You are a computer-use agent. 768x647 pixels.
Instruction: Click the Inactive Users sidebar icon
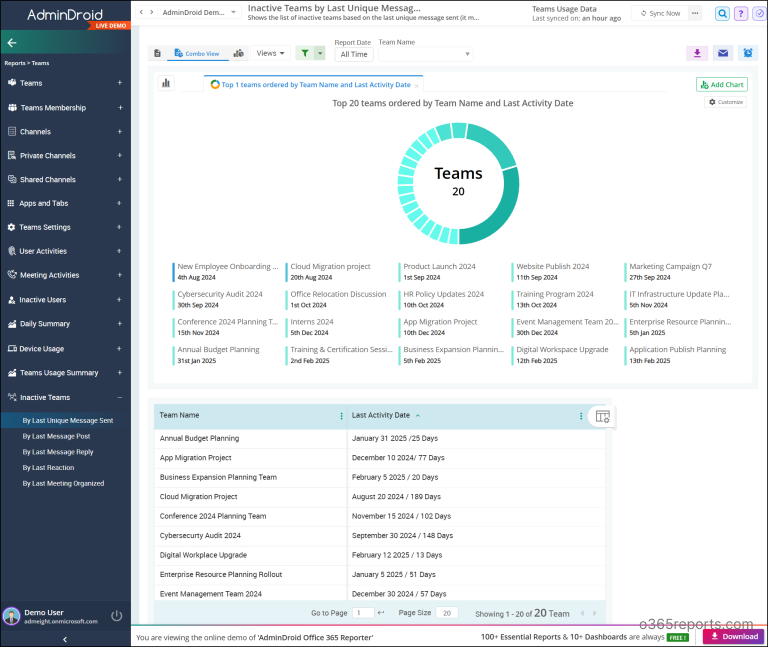pyautogui.click(x=12, y=299)
